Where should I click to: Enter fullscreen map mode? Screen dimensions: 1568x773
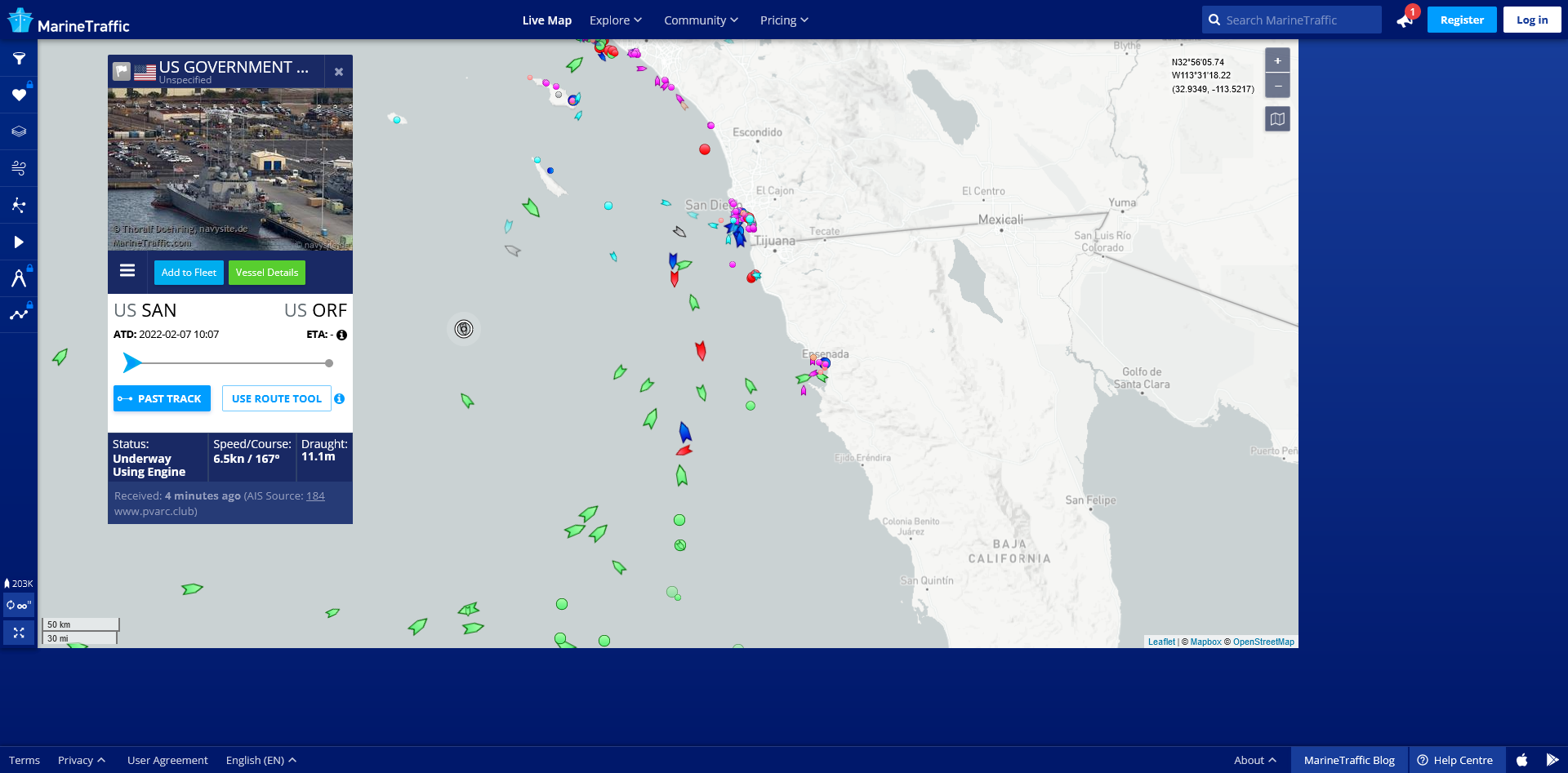(x=19, y=633)
